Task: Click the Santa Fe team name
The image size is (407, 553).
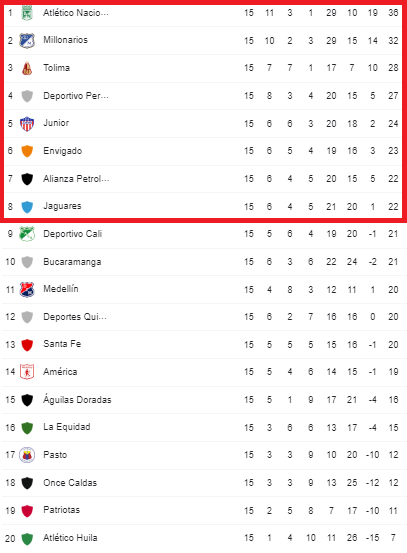Action: tap(62, 344)
